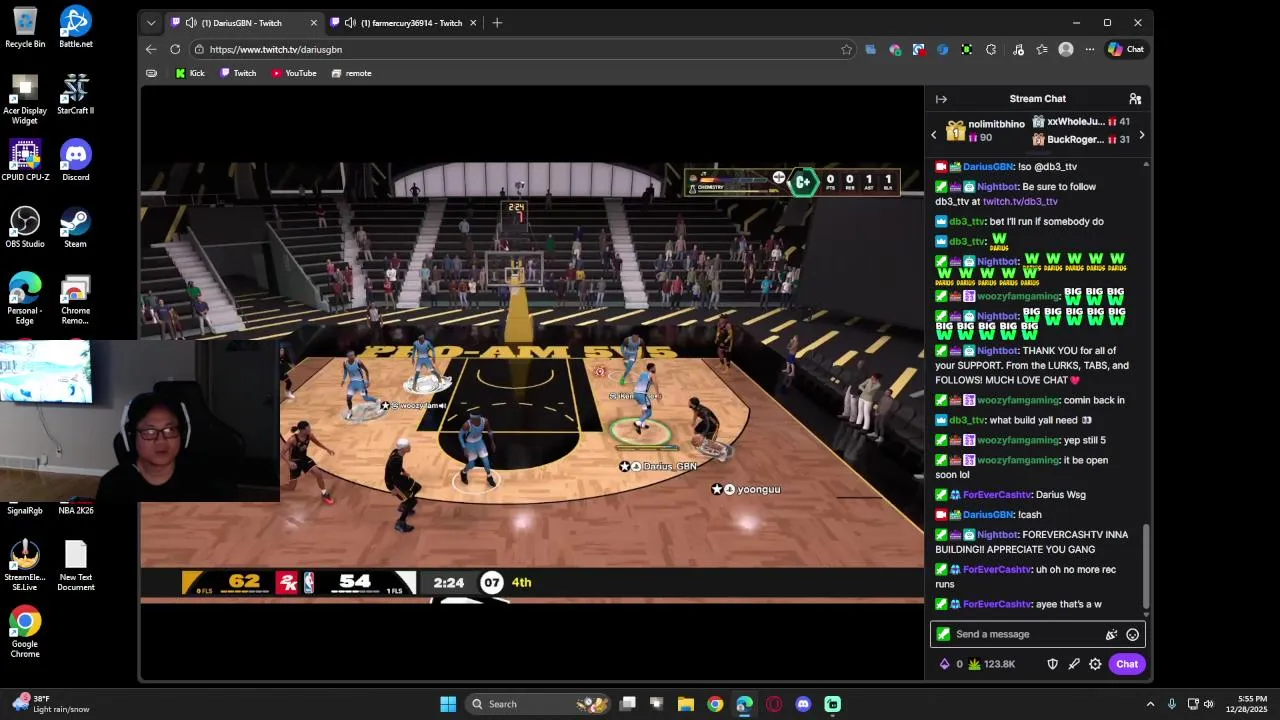The image size is (1280, 720).
Task: Select the Steam desktop icon
Action: pos(76,228)
